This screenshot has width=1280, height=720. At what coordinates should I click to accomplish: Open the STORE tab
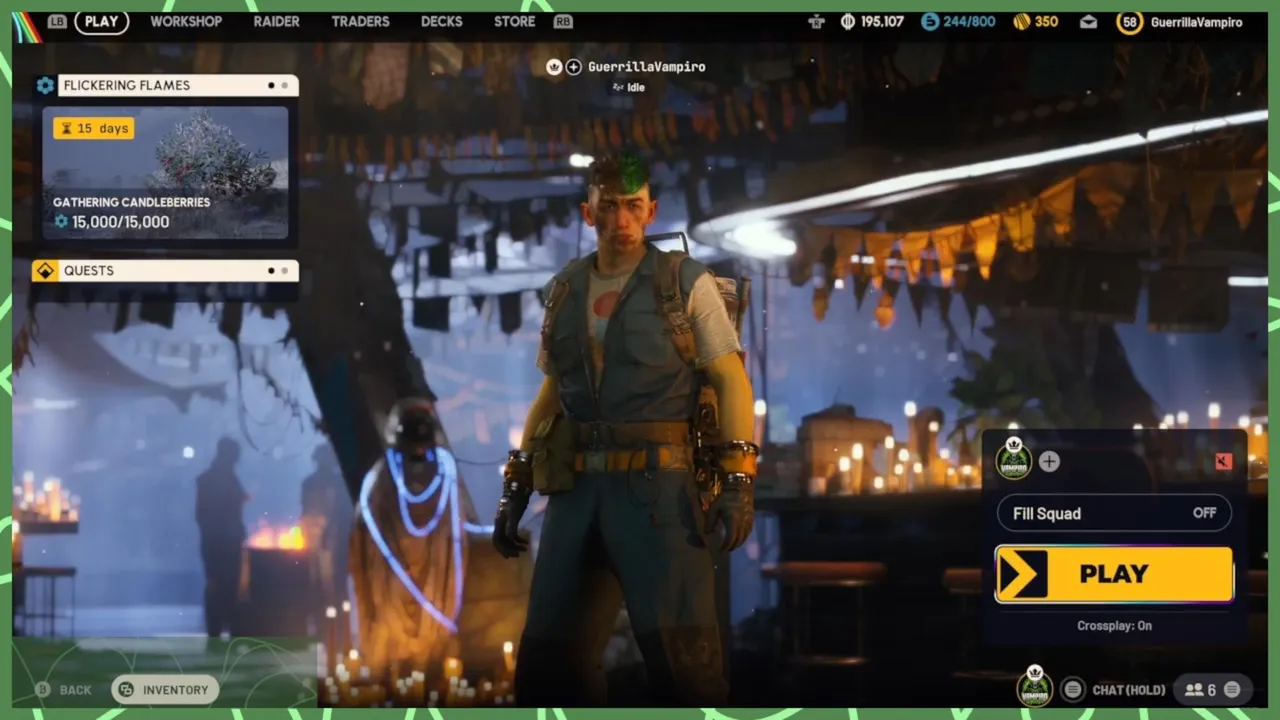pyautogui.click(x=514, y=21)
